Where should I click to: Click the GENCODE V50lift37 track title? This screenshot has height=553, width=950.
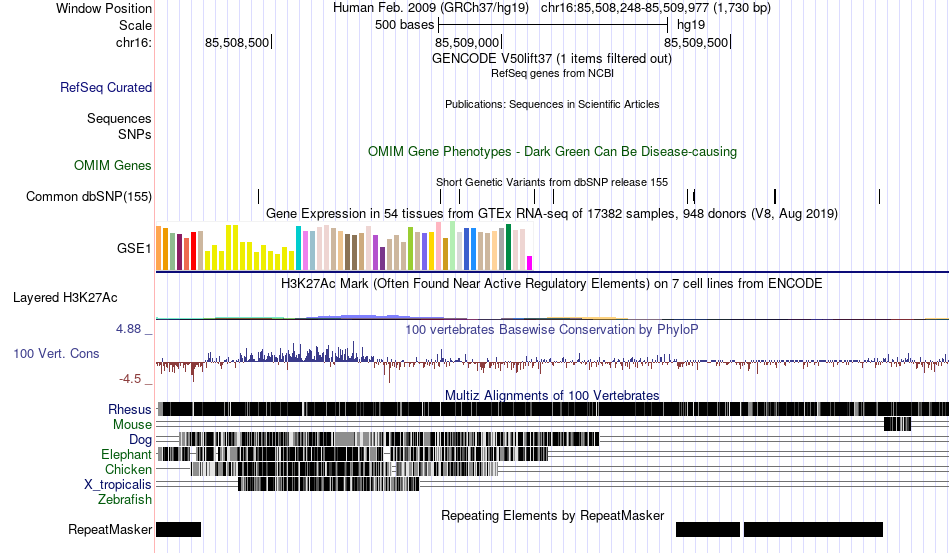click(x=552, y=59)
